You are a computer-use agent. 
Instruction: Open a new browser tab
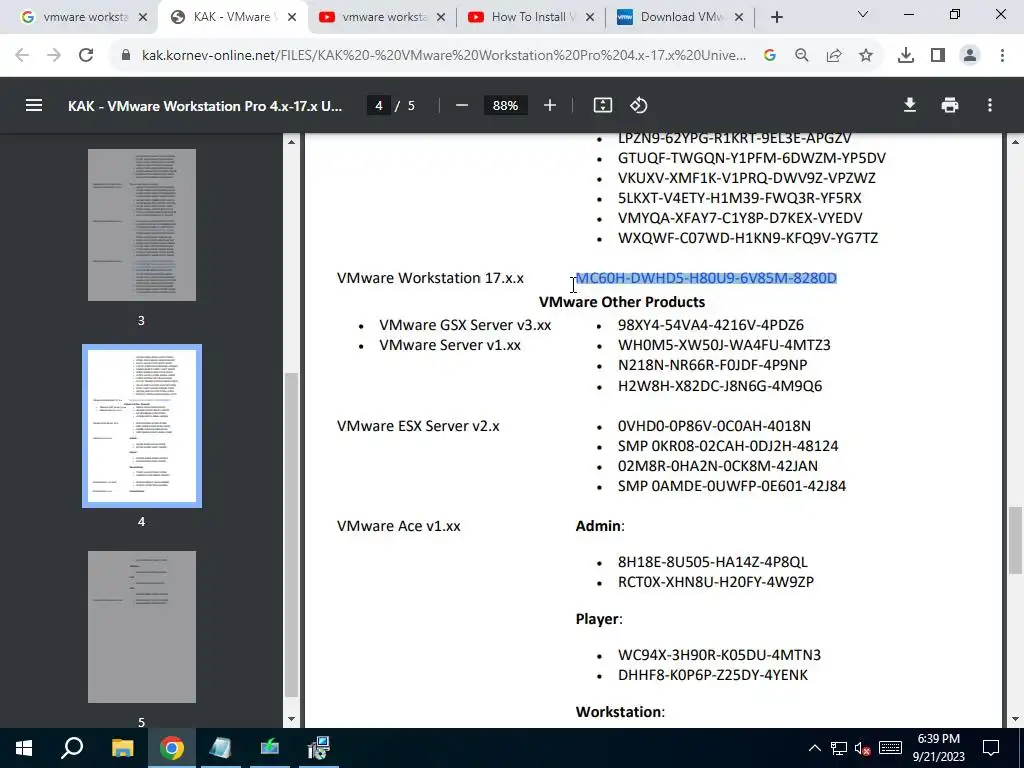point(776,17)
